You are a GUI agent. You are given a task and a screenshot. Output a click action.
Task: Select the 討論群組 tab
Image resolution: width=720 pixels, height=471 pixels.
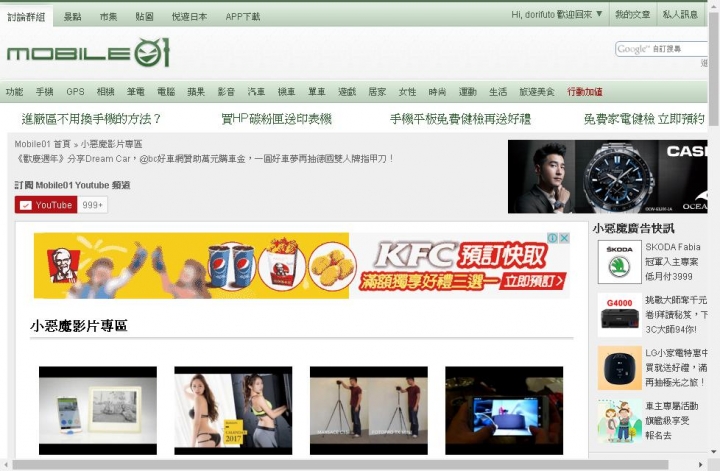(x=26, y=17)
